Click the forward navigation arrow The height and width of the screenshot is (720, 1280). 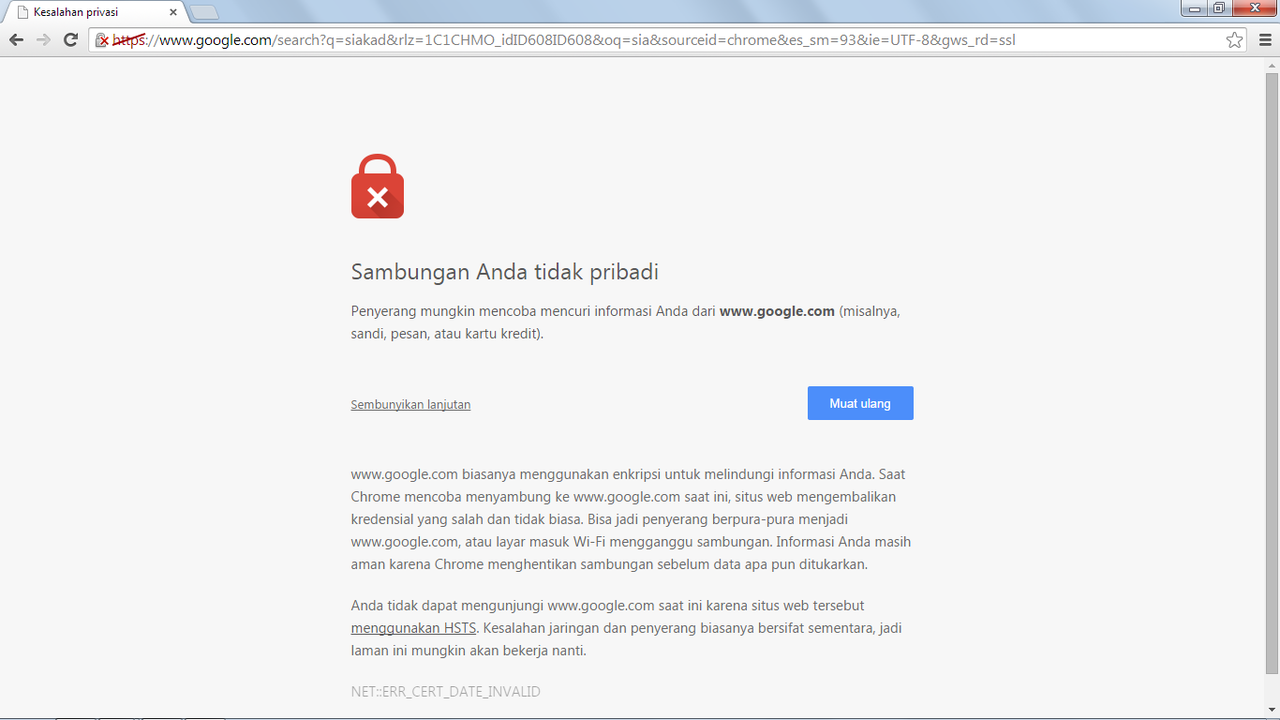[x=43, y=40]
